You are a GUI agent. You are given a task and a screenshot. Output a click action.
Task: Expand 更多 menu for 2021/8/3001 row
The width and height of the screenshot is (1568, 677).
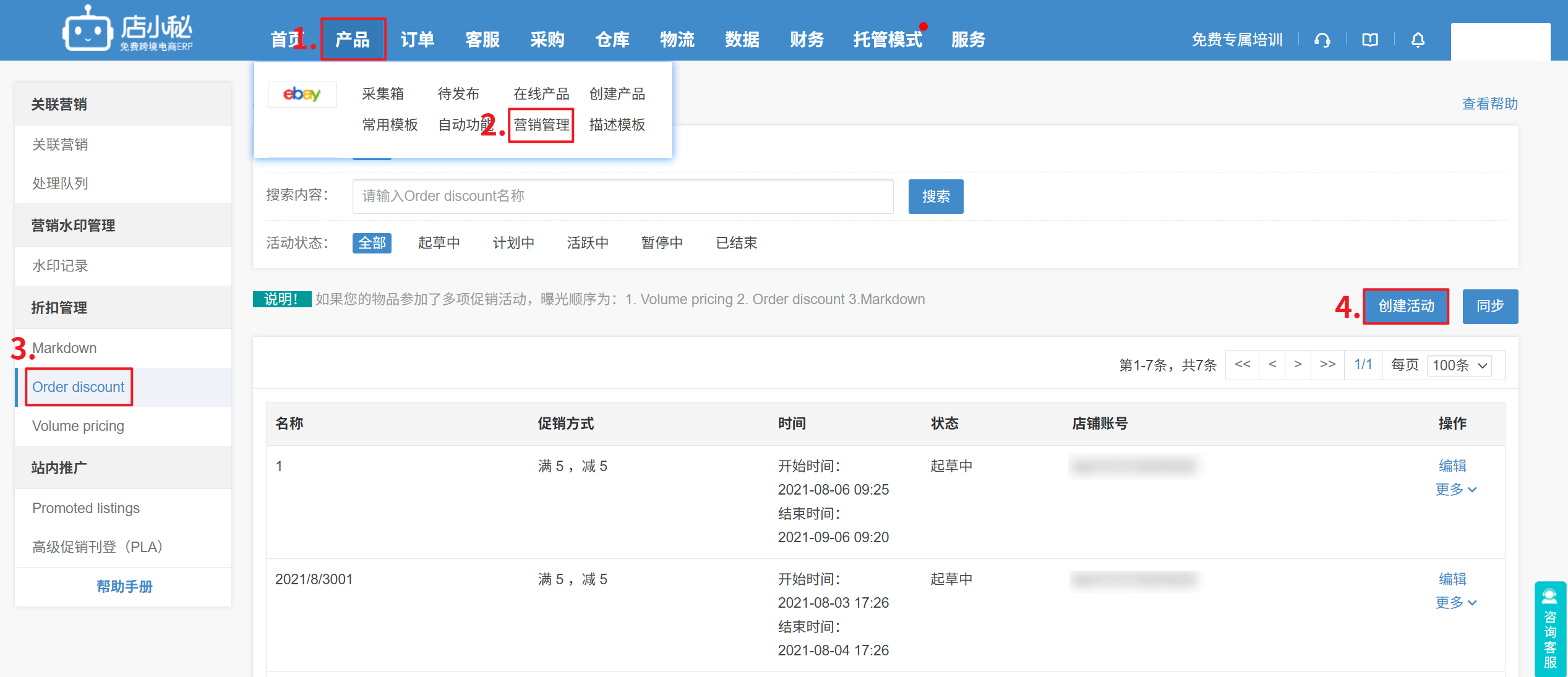pos(1455,603)
